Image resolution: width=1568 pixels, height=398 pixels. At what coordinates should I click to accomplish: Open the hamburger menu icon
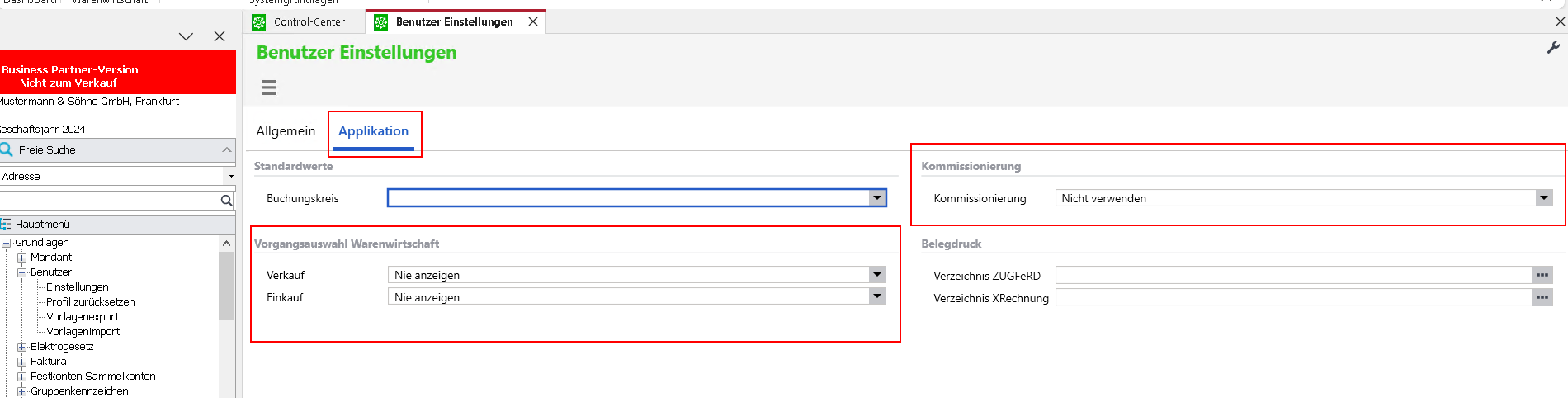(x=269, y=88)
